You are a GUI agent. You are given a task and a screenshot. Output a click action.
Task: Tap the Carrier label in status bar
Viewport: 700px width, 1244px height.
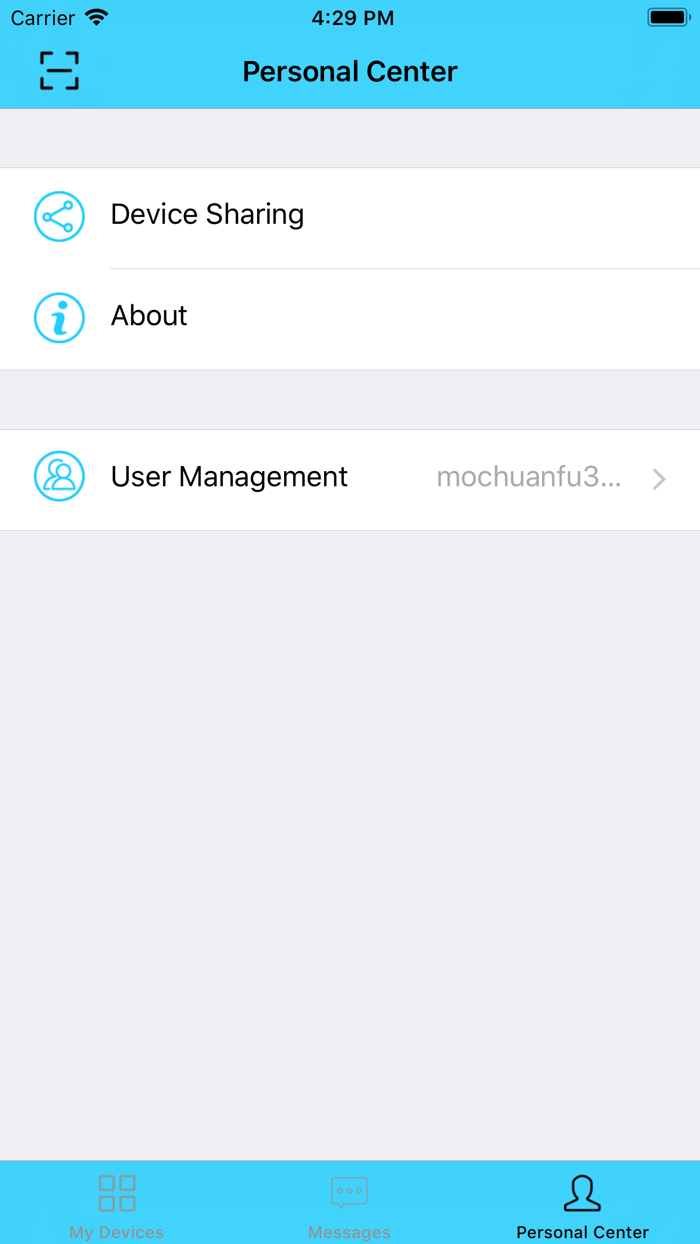(x=43, y=18)
